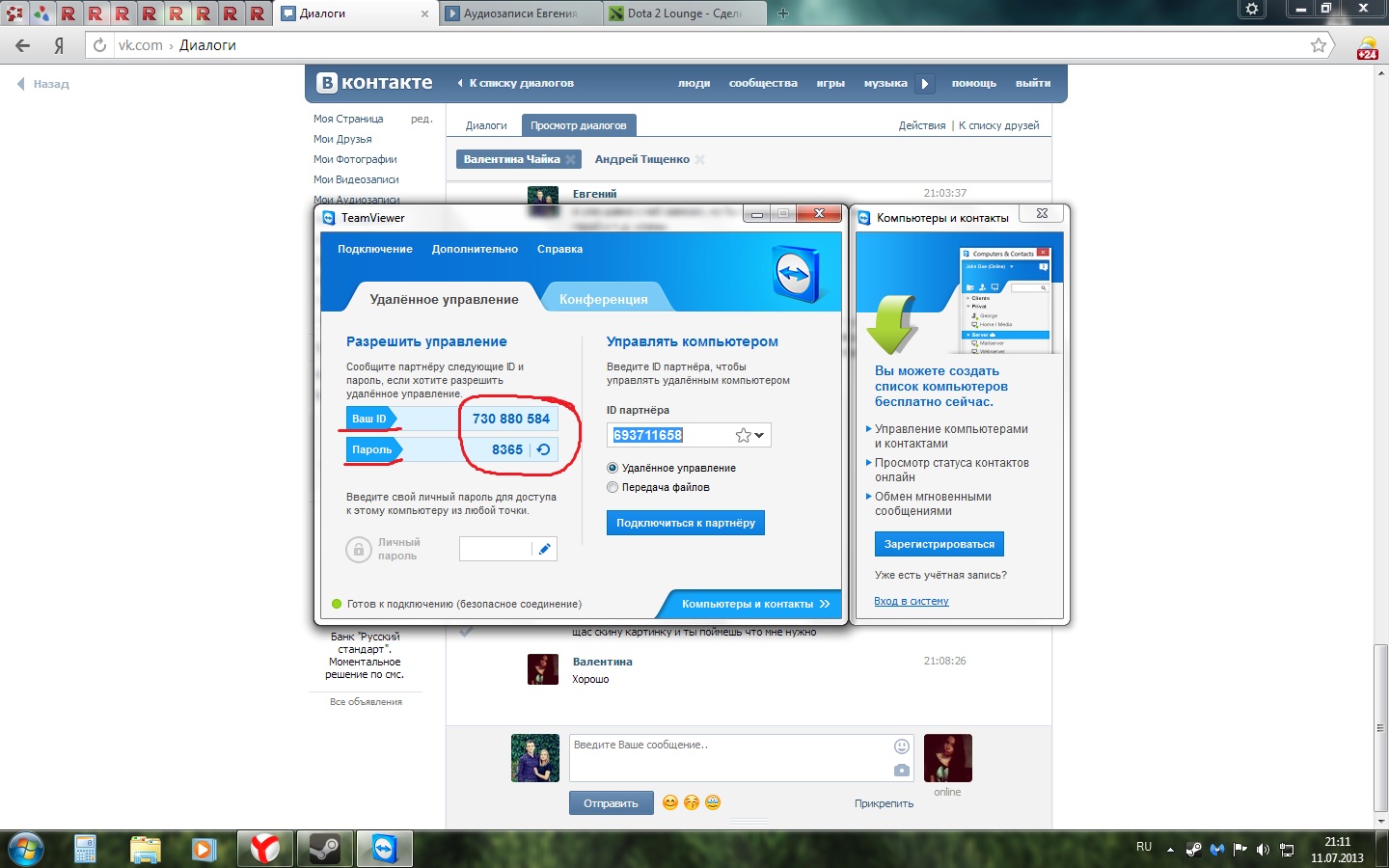The image size is (1389, 868).
Task: Open Мои Друзья in the VK sidebar
Action: tap(342, 139)
